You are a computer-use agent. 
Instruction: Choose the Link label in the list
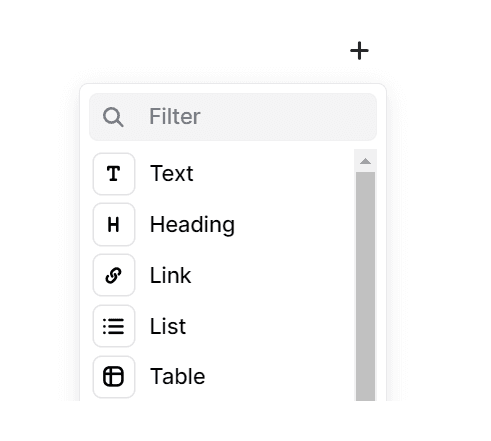pyautogui.click(x=170, y=275)
